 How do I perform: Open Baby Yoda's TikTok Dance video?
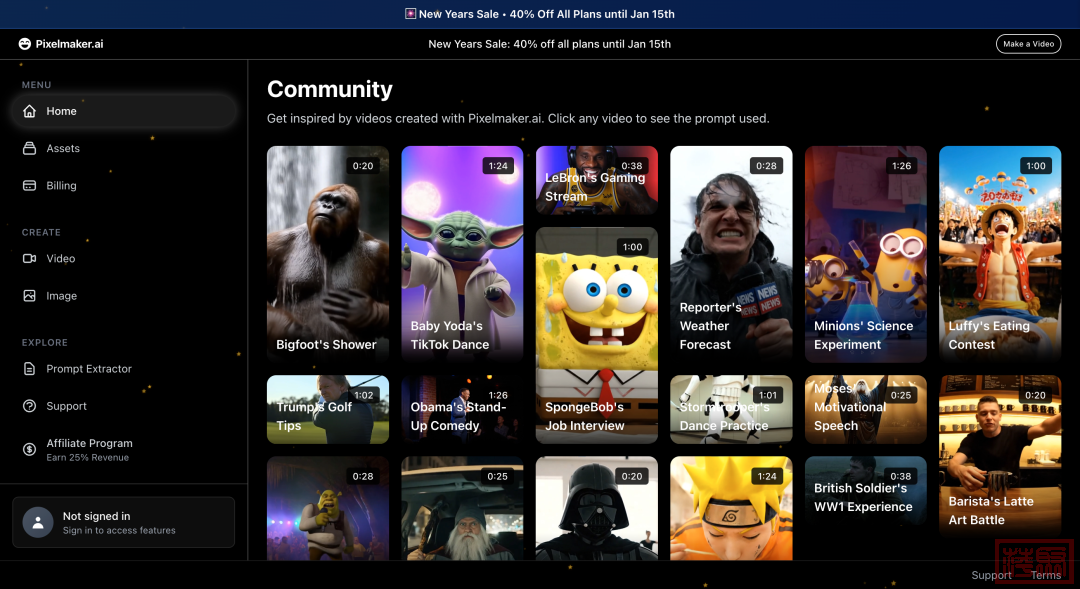[462, 253]
